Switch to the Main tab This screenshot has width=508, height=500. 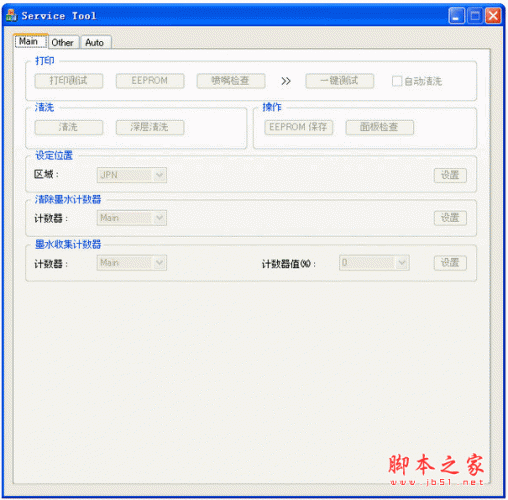(31, 41)
